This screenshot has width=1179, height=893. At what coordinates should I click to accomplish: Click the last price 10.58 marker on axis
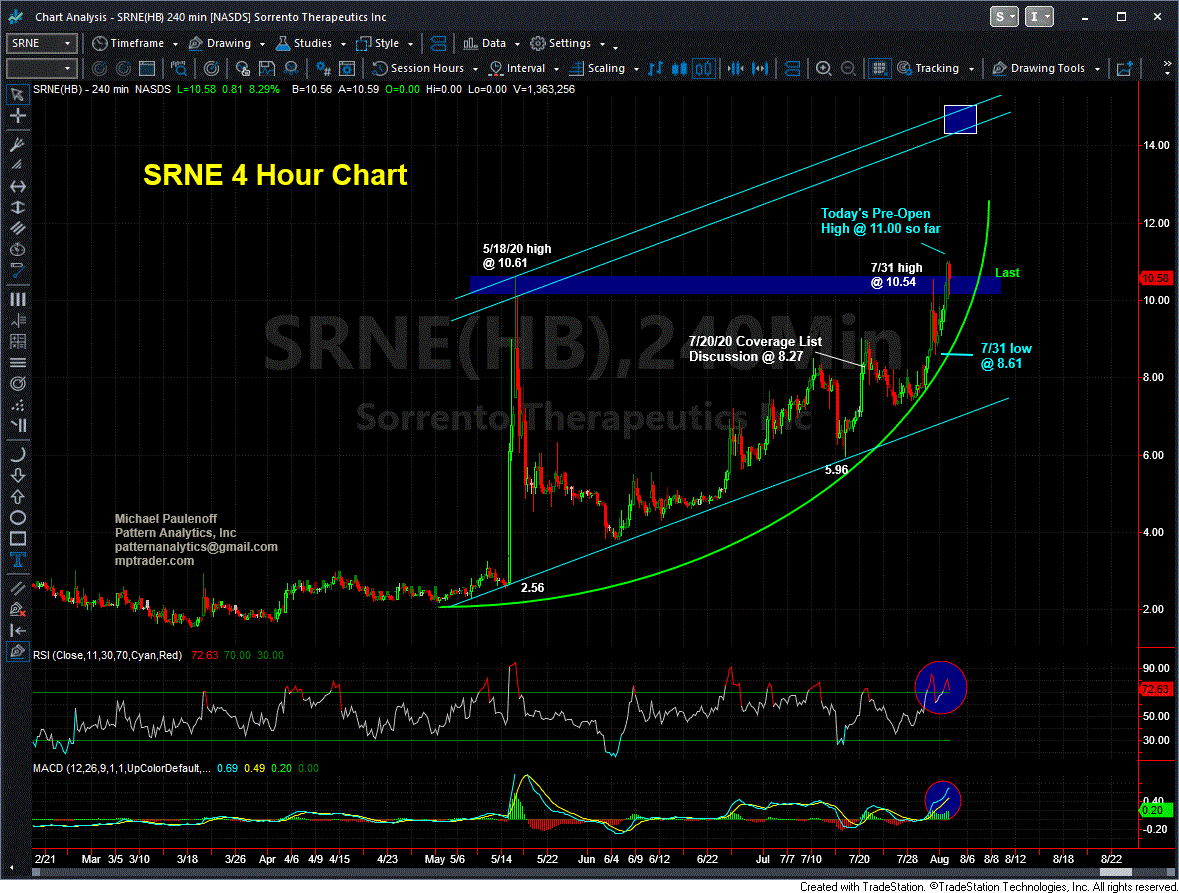pyautogui.click(x=1156, y=278)
